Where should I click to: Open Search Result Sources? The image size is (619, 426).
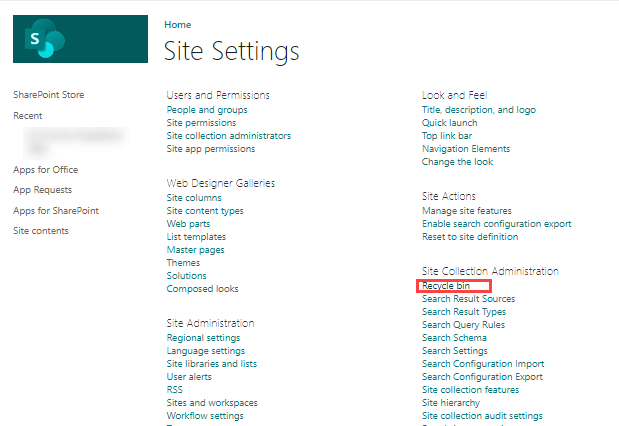[469, 299]
